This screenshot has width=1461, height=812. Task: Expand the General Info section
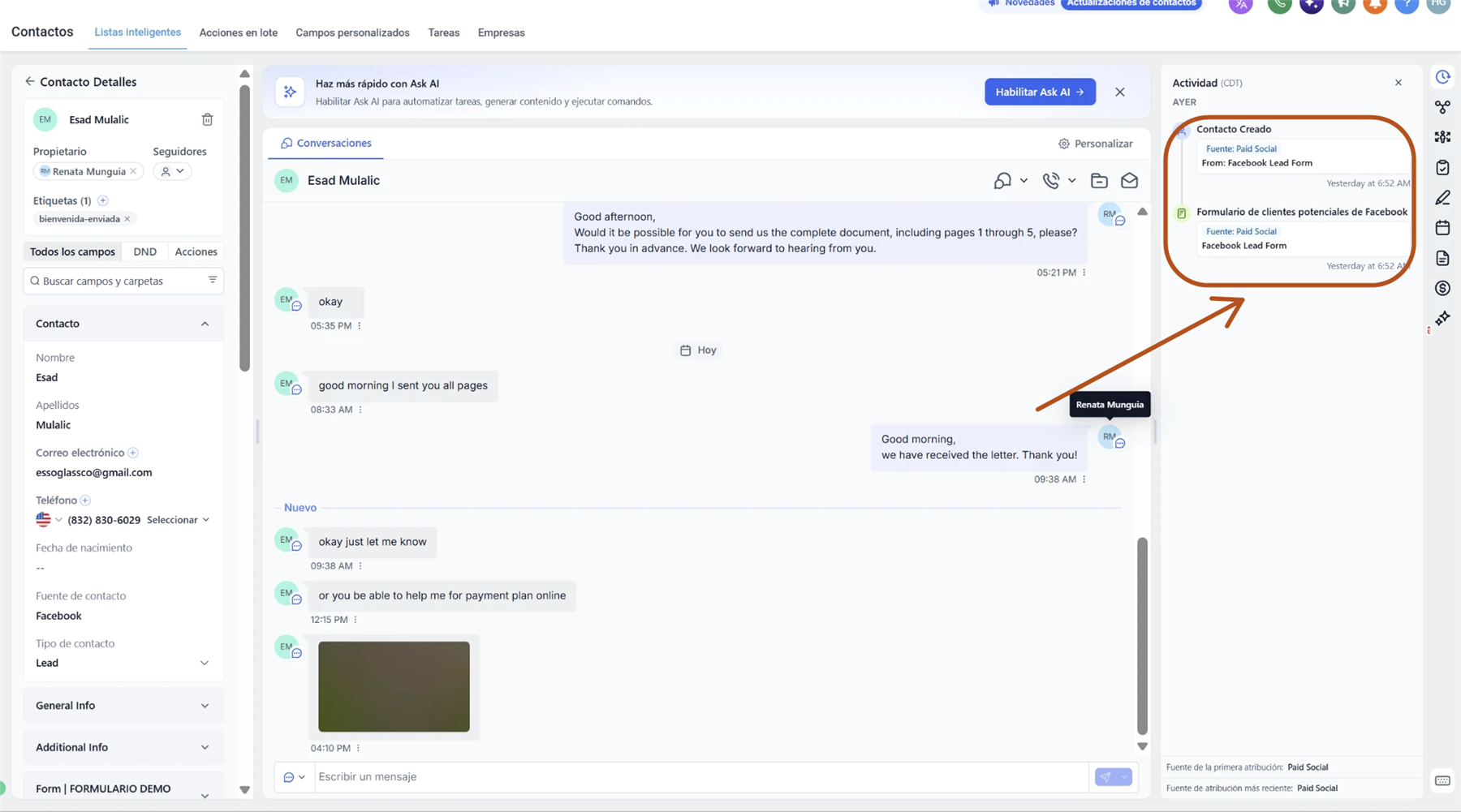(123, 706)
